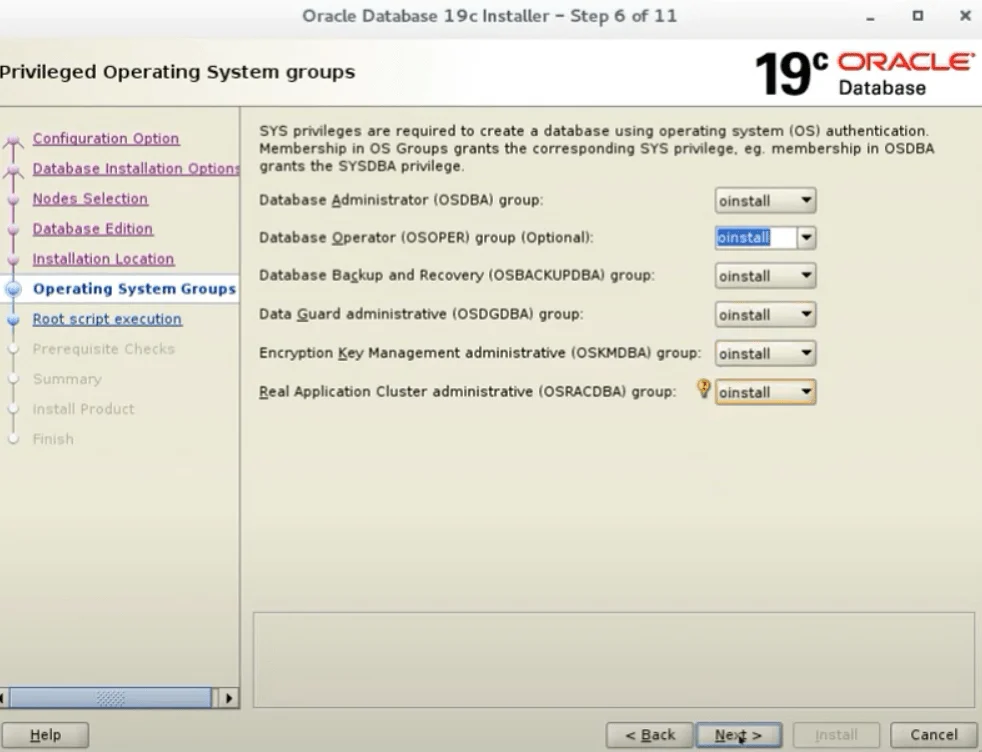Proceed with the Next button
This screenshot has width=982, height=752.
[x=738, y=735]
